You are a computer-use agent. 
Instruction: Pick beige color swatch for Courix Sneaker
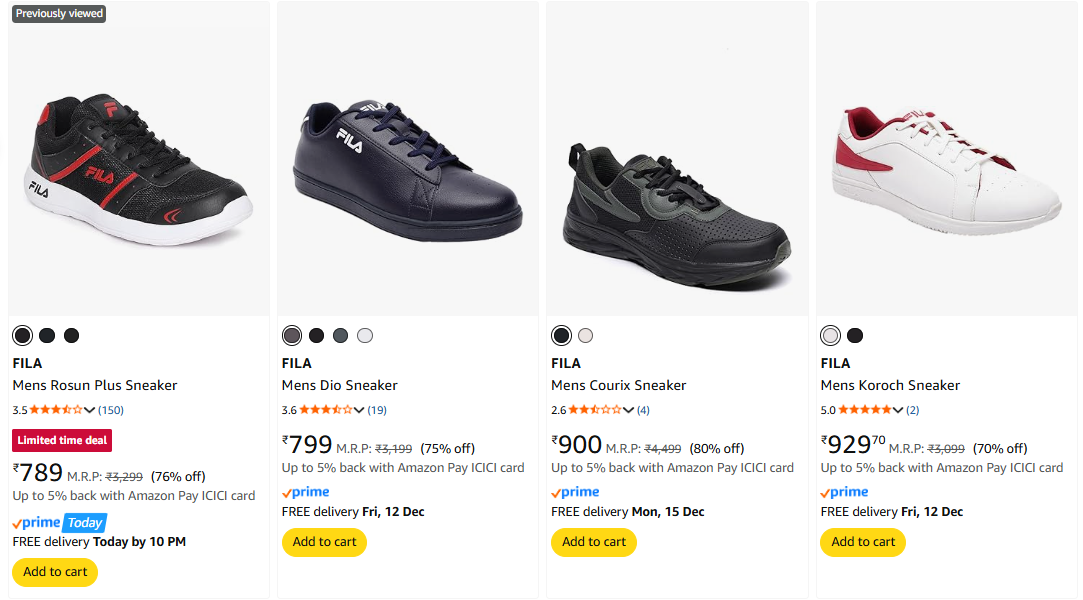point(586,335)
